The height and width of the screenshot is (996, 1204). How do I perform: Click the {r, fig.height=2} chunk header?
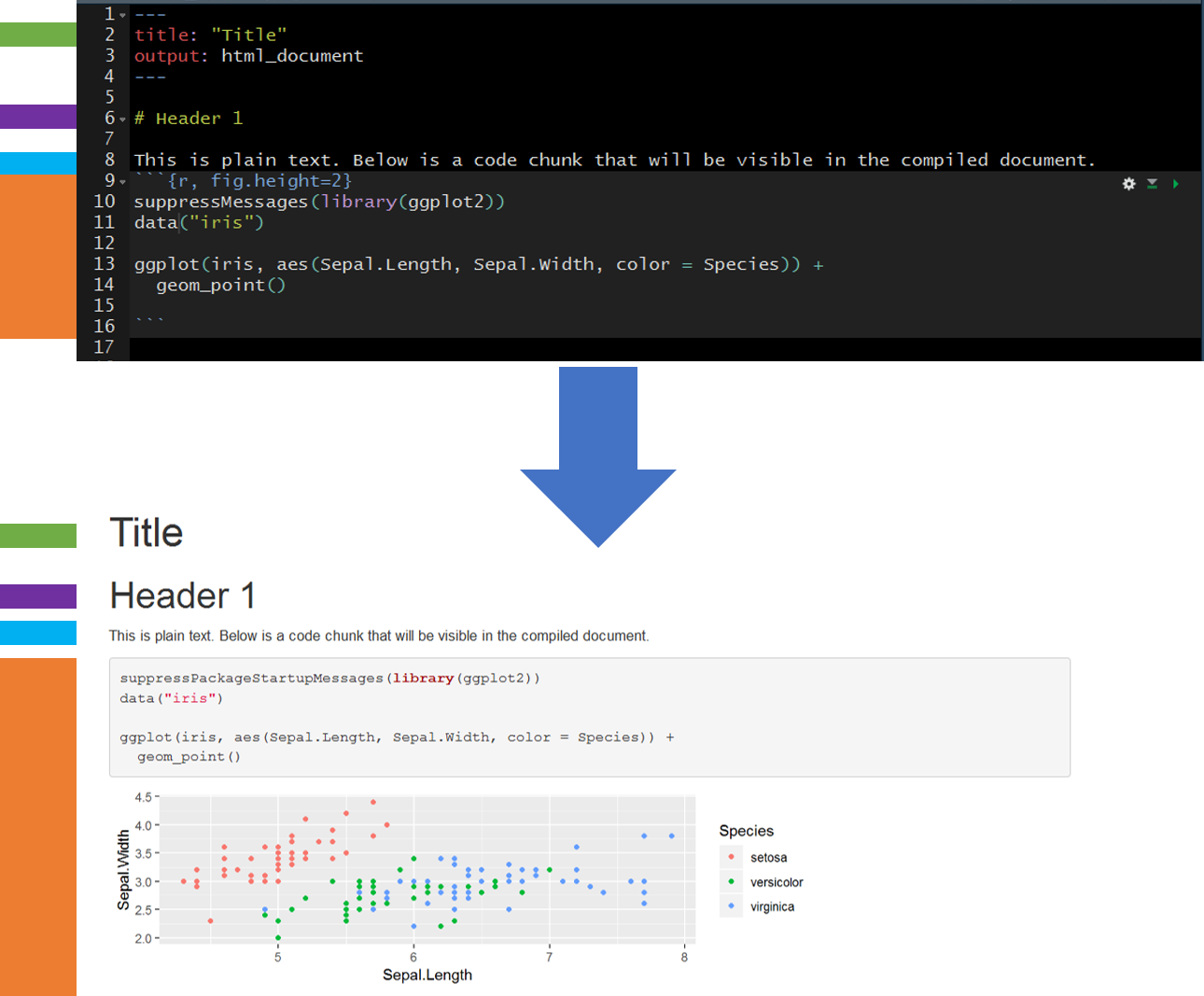tap(244, 181)
